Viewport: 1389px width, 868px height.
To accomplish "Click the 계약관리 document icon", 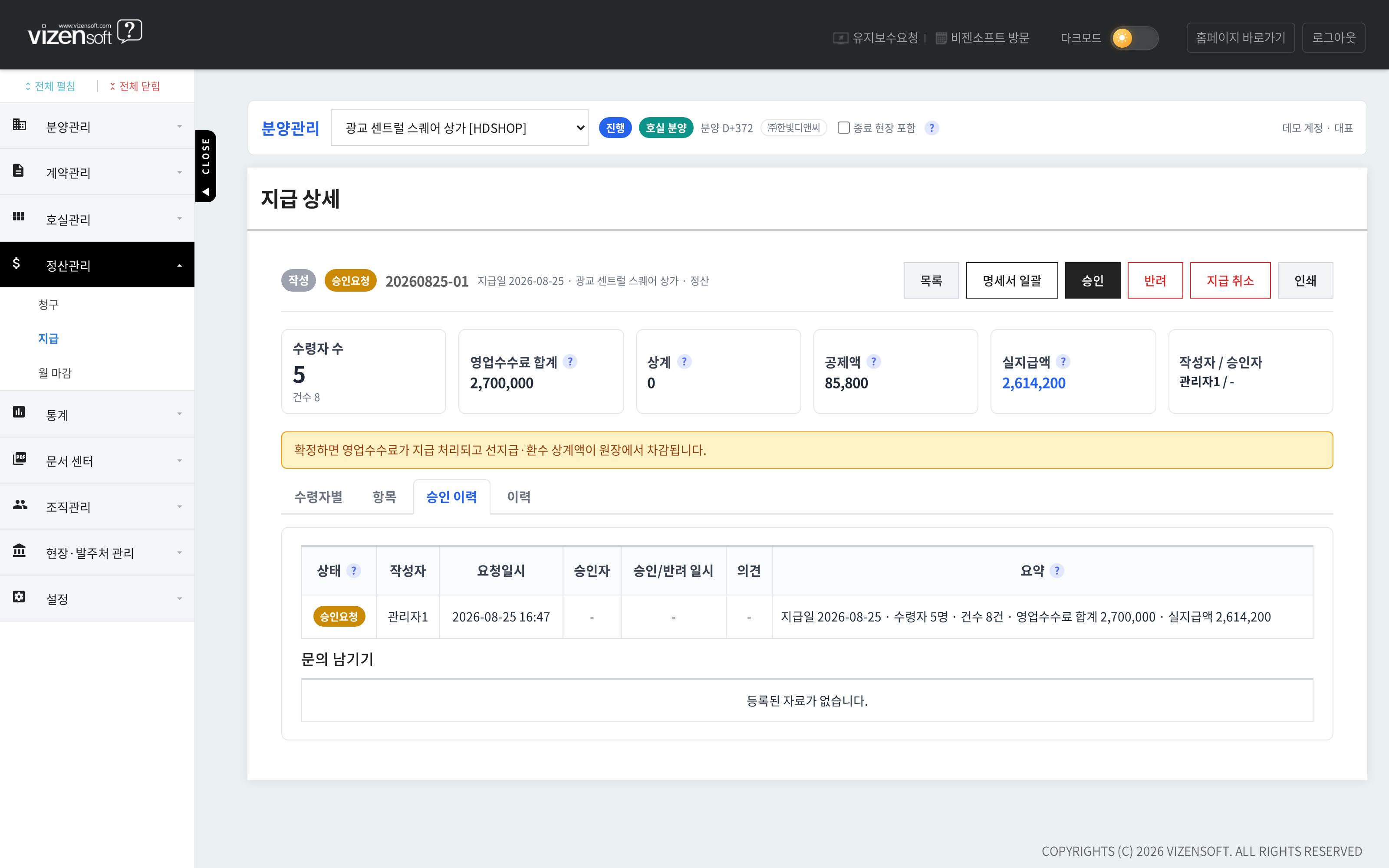I will point(18,171).
